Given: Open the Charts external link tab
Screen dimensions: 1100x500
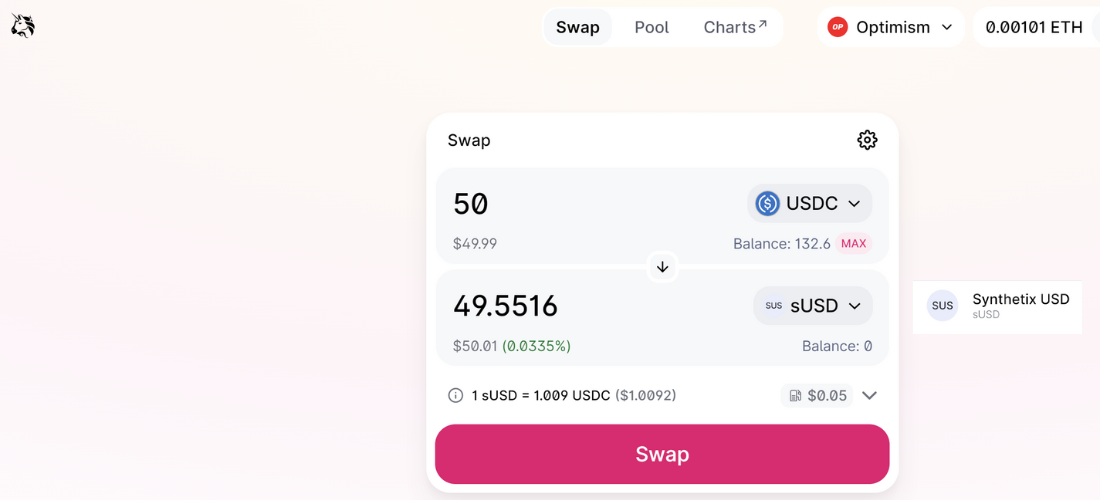Looking at the screenshot, I should coord(735,27).
